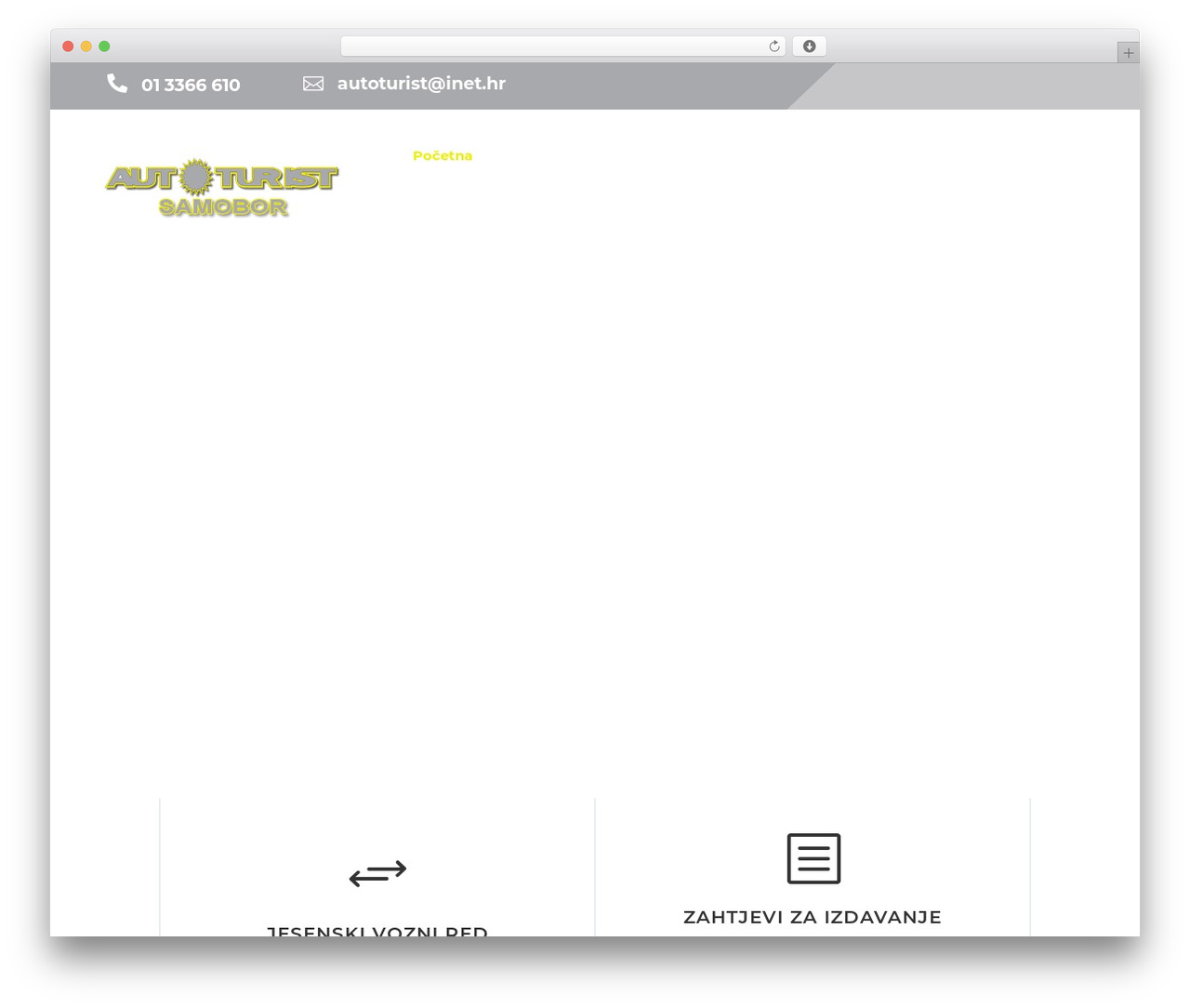Open Zahtjevi za izdavanje heading
This screenshot has width=1190, height=1008.
coord(813,917)
